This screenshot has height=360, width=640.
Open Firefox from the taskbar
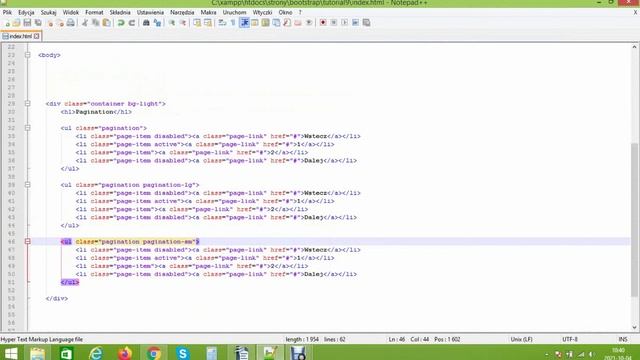click(125, 353)
